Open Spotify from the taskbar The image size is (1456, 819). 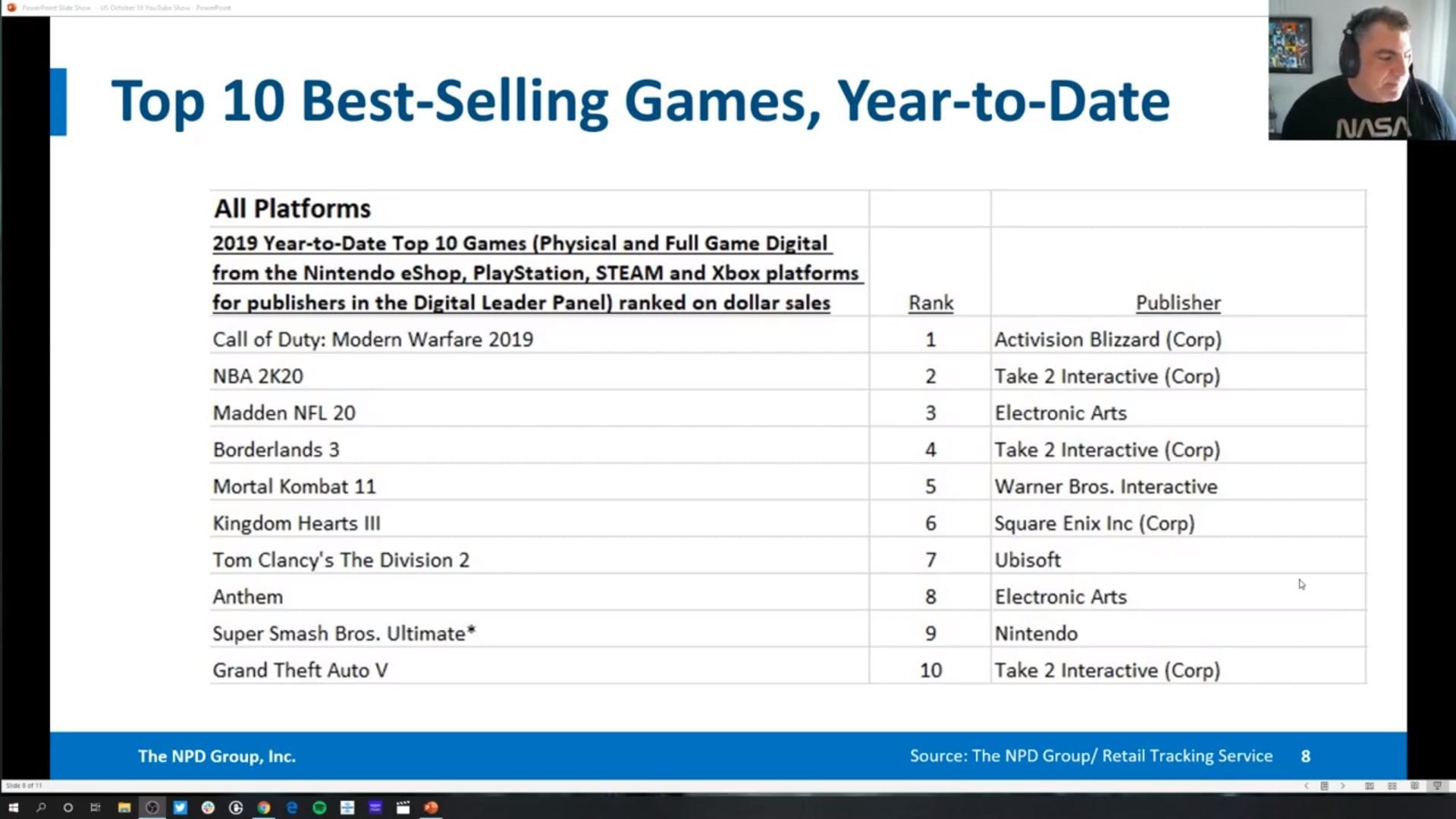tap(319, 808)
